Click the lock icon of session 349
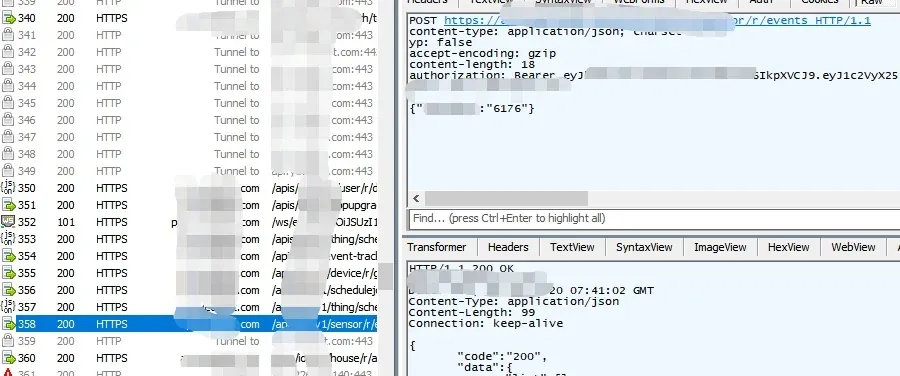This screenshot has height=376, width=900. [x=8, y=171]
